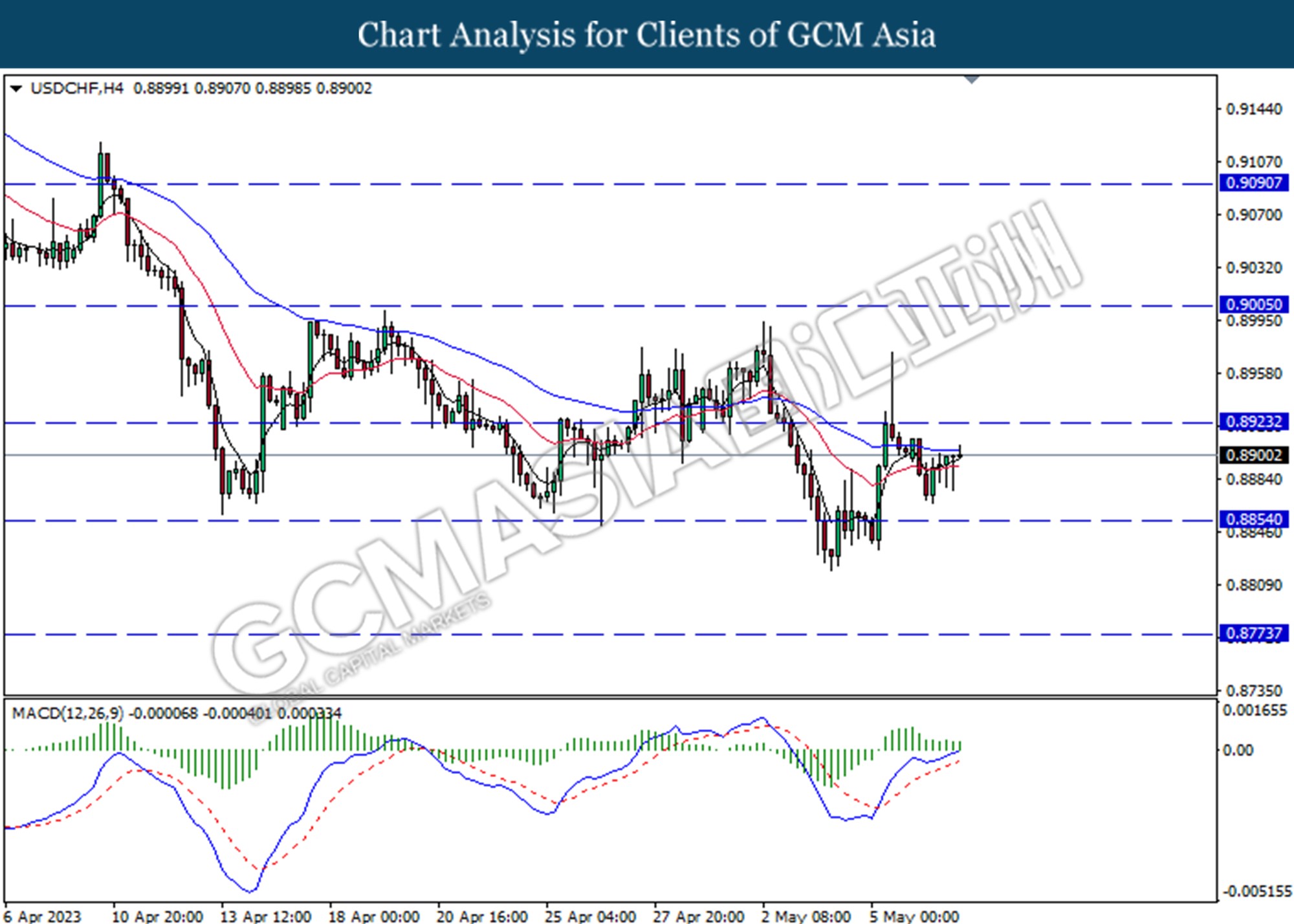Select the 0.87737 price level label
This screenshot has height=924, width=1294.
(x=1253, y=633)
